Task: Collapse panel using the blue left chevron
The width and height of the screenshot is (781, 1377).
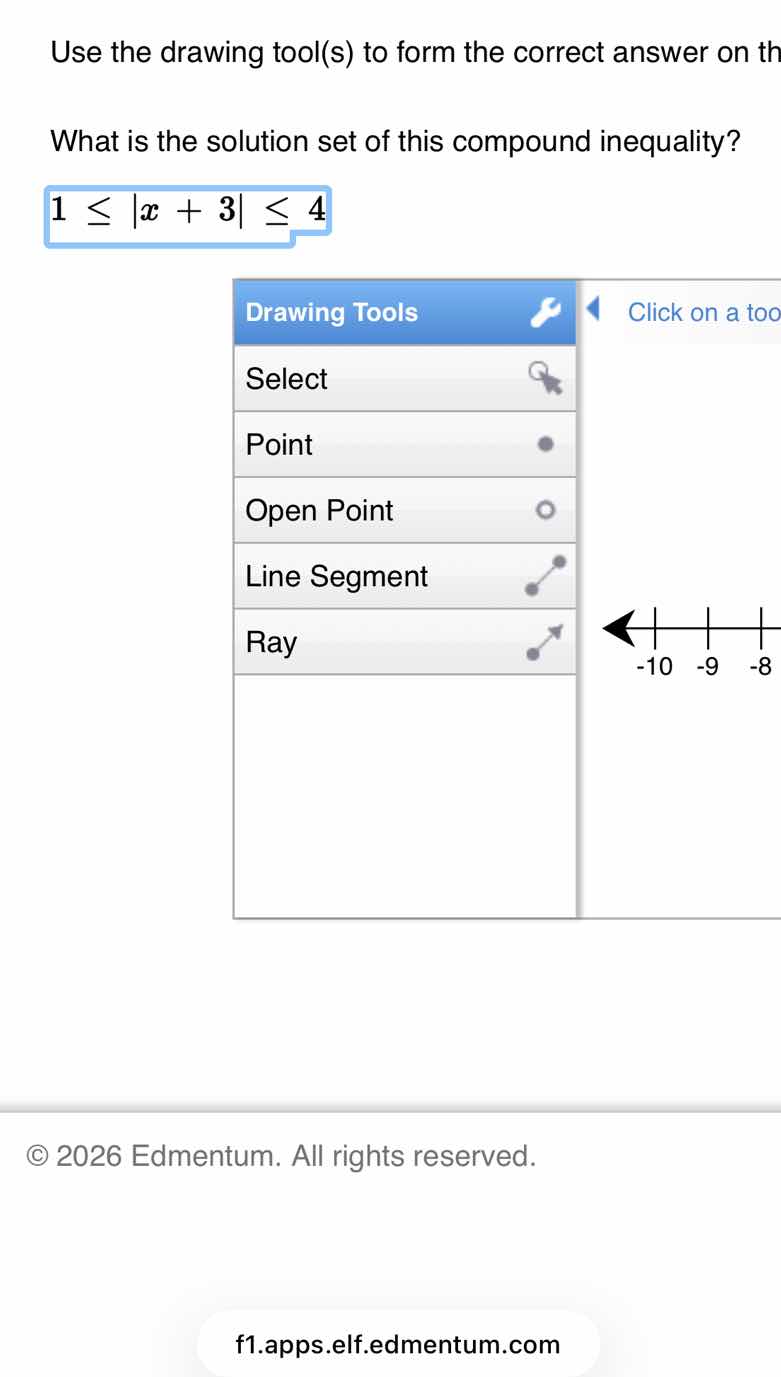Action: pyautogui.click(x=593, y=310)
